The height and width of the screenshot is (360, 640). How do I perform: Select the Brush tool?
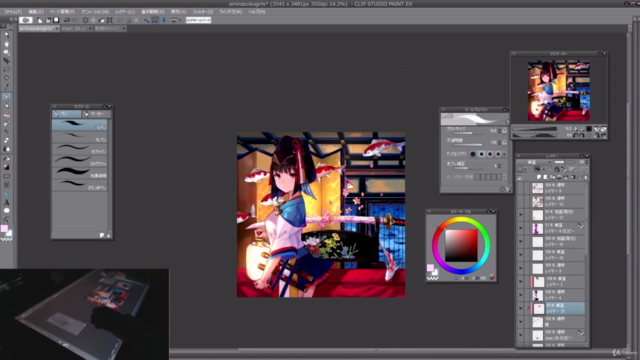click(x=7, y=115)
